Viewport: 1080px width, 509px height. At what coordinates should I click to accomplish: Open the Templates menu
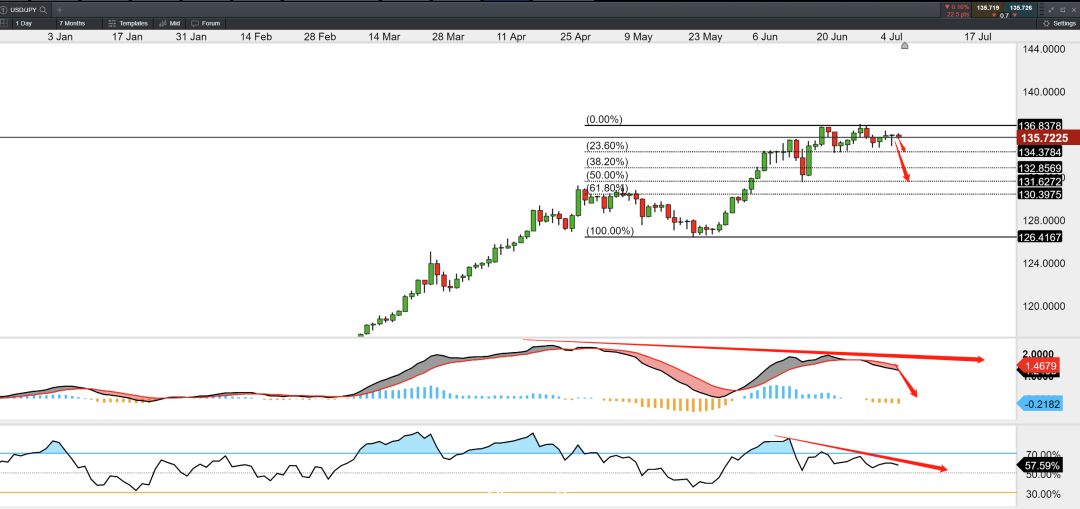[x=127, y=23]
